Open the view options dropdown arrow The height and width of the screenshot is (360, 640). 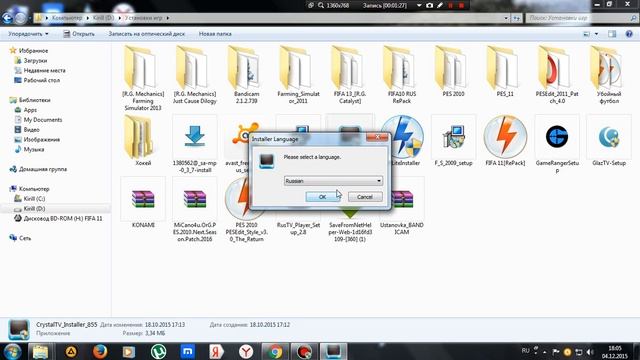tap(596, 34)
